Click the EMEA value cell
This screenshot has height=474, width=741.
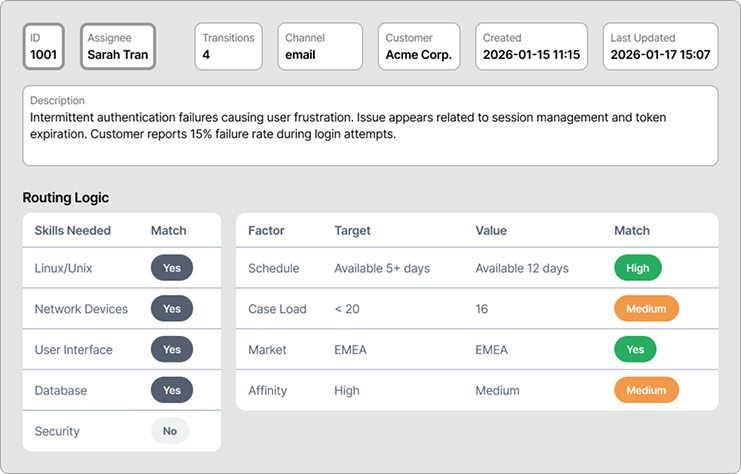(491, 350)
